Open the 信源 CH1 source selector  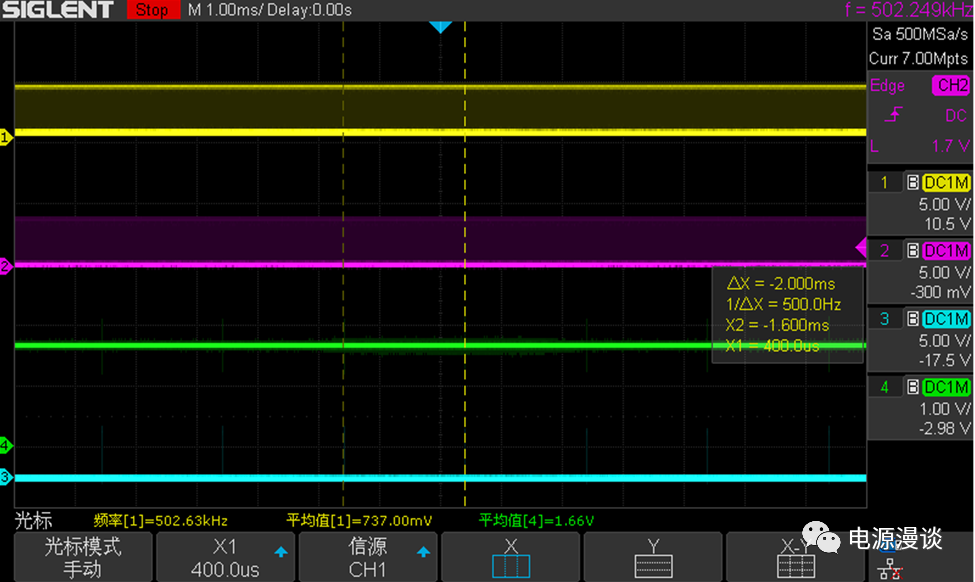pos(368,557)
